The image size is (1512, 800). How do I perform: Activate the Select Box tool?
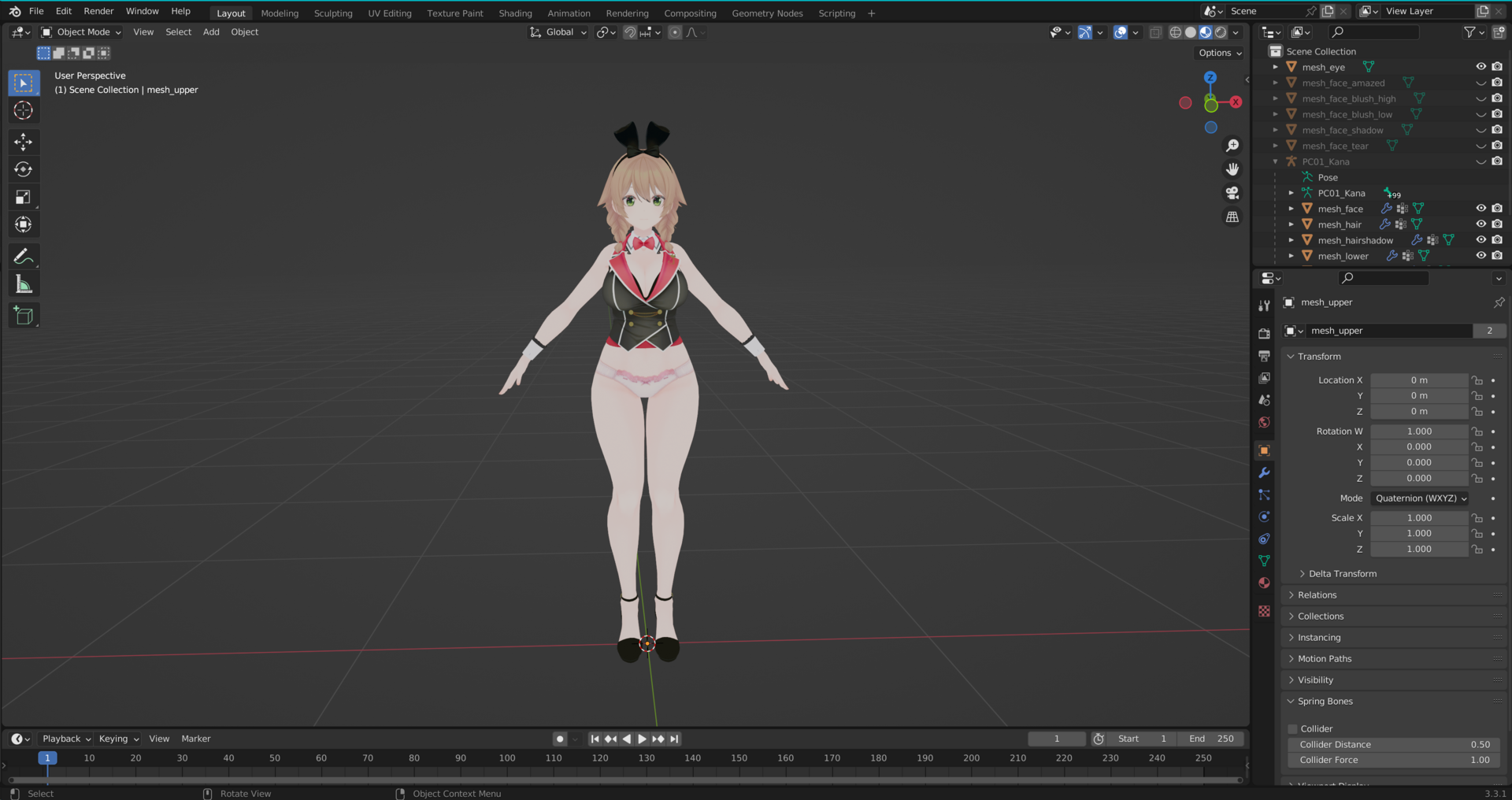24,83
